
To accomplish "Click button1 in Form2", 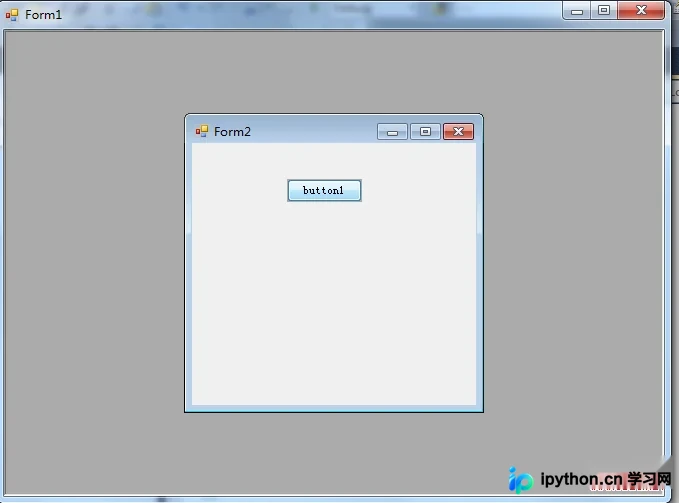I will pos(324,190).
